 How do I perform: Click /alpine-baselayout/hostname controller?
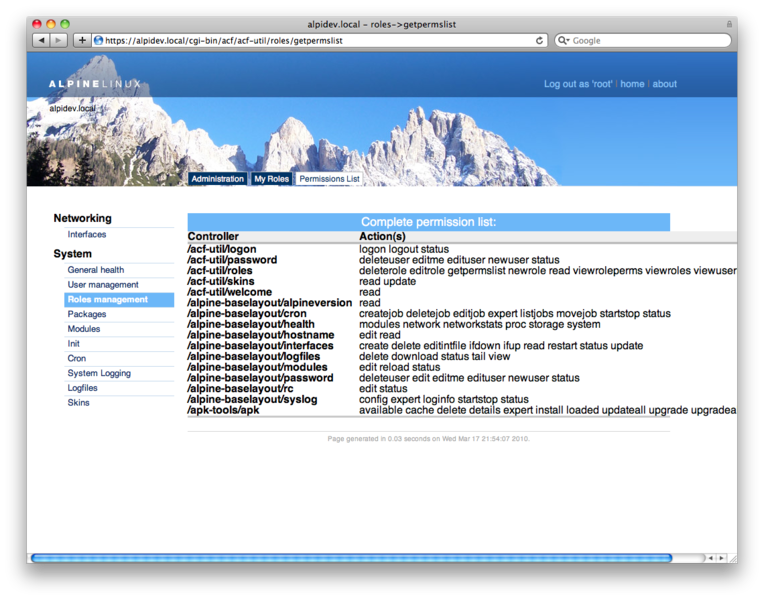coord(261,335)
